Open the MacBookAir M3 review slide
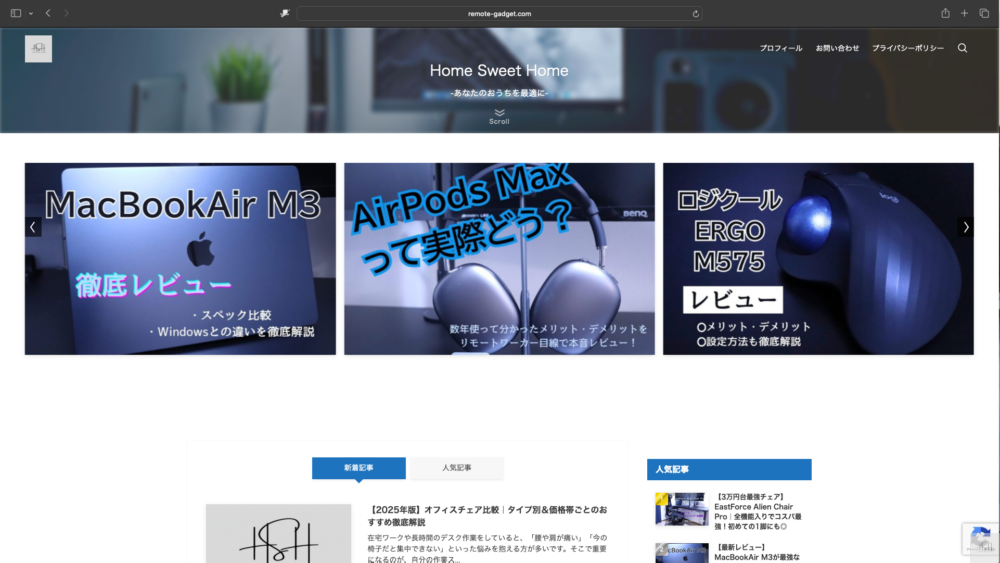The image size is (1000, 563). (x=180, y=259)
